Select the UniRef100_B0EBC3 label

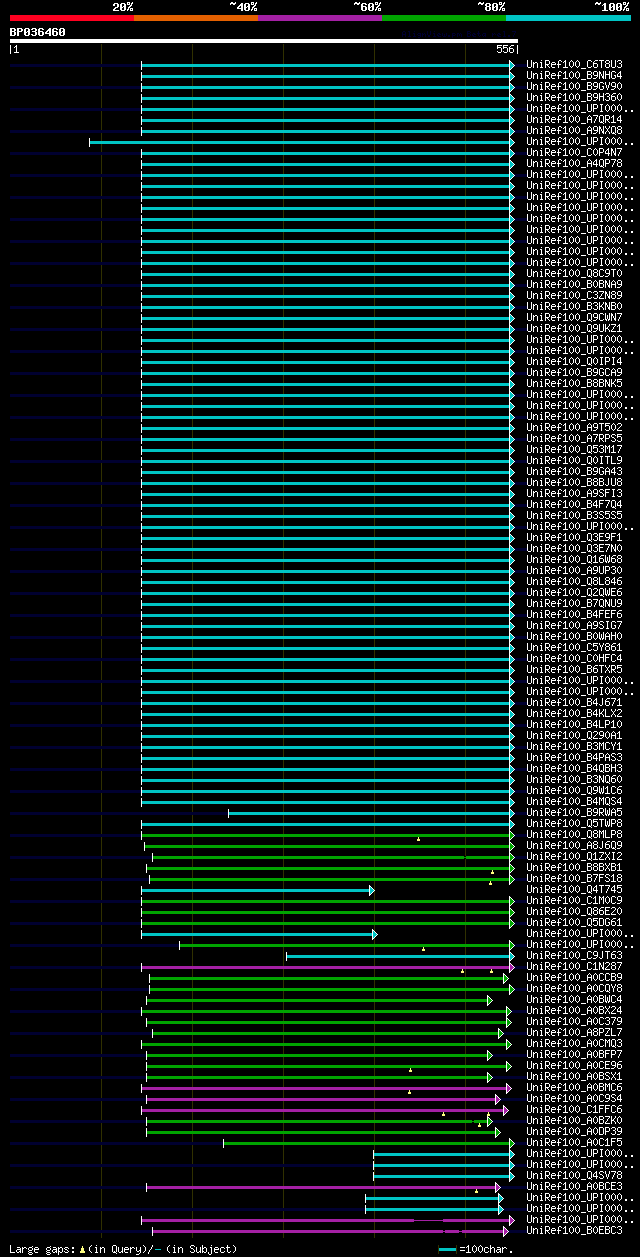pos(574,1230)
